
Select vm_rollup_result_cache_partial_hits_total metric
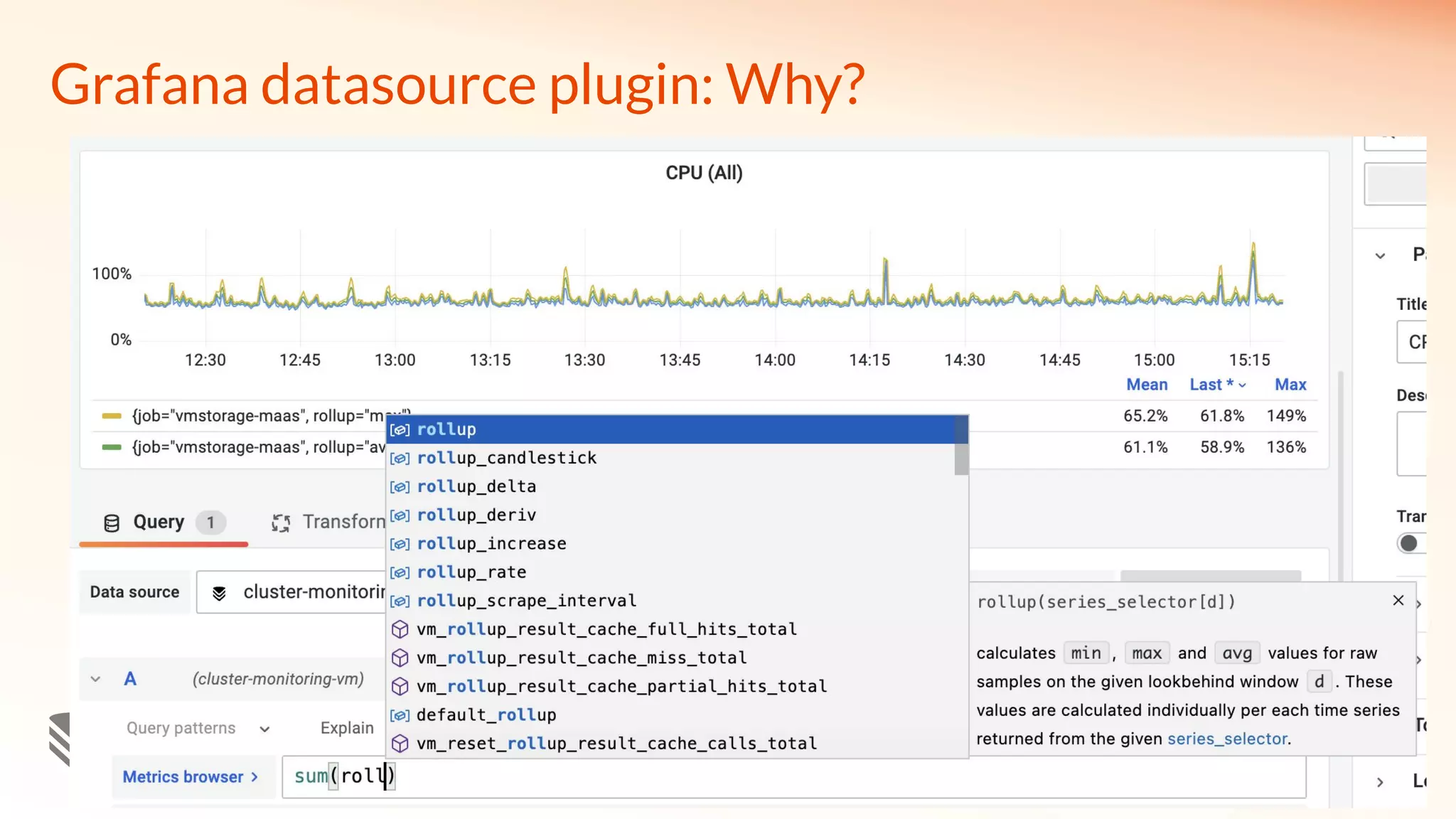pos(677,686)
